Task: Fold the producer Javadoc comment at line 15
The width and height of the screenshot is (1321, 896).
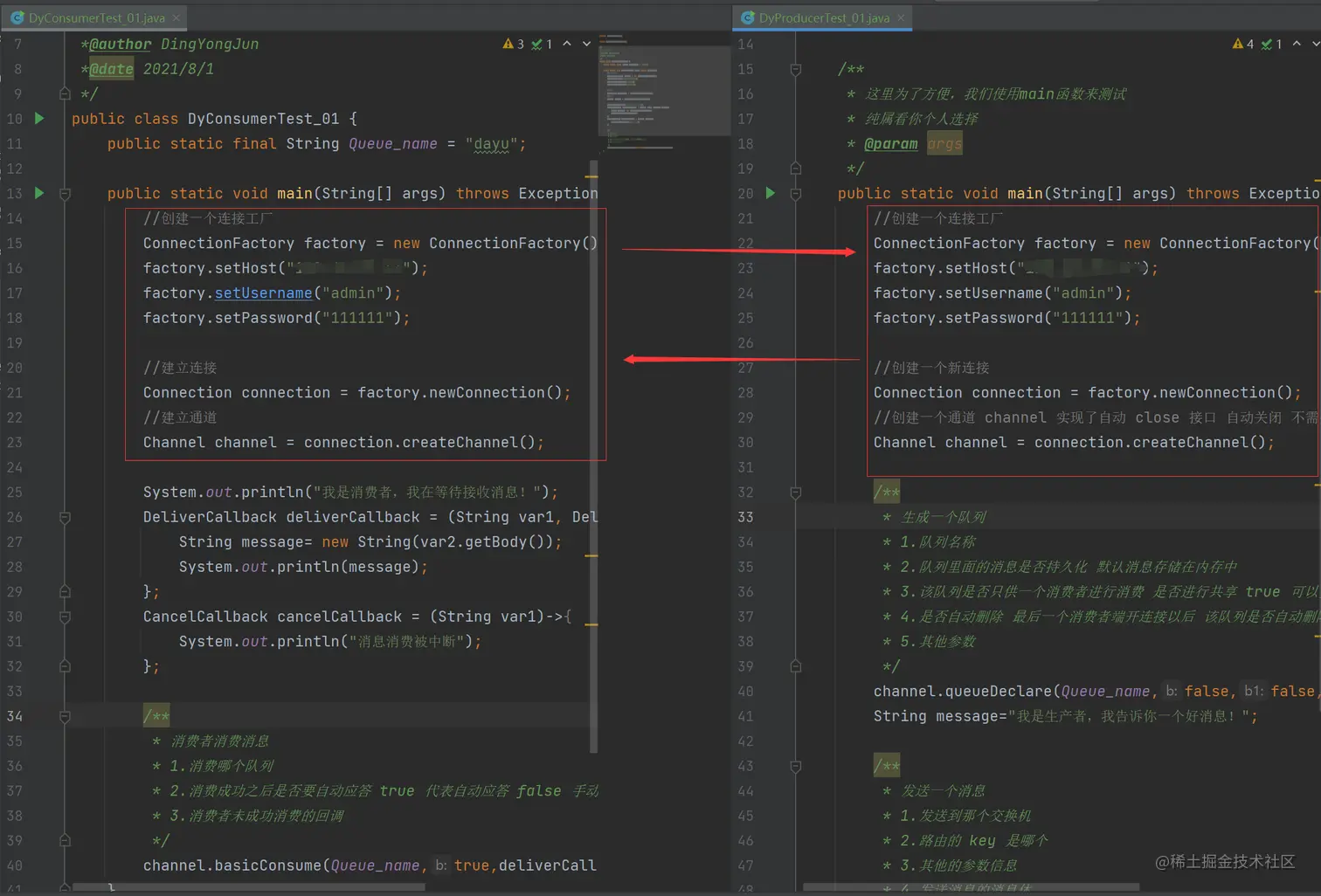Action: [795, 69]
